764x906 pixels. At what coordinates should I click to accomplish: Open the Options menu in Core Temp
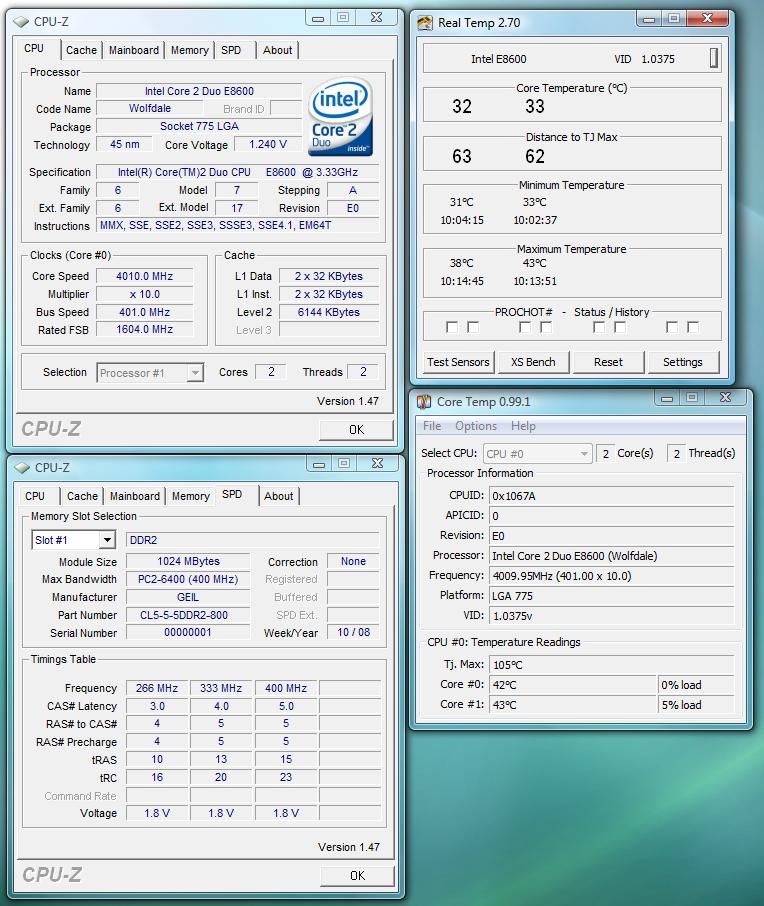point(476,426)
